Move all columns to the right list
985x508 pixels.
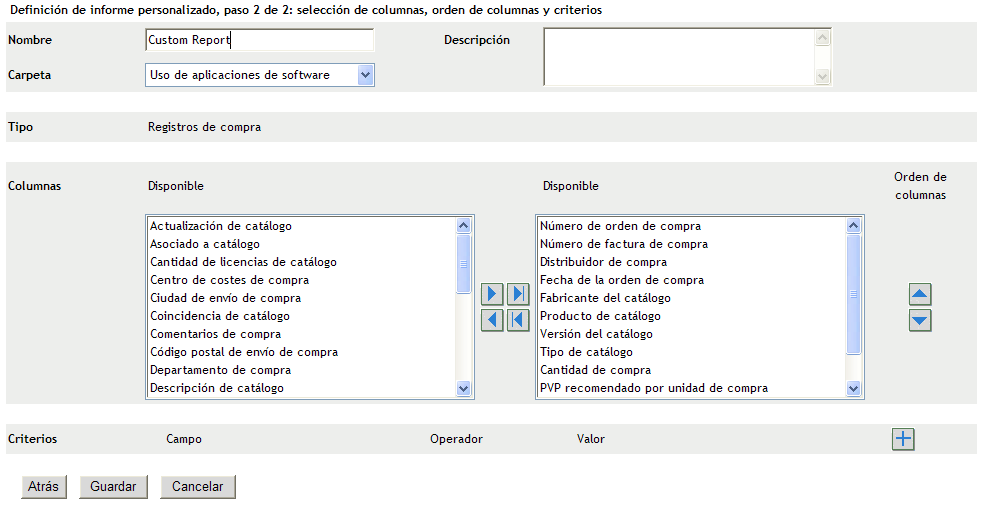click(x=518, y=294)
